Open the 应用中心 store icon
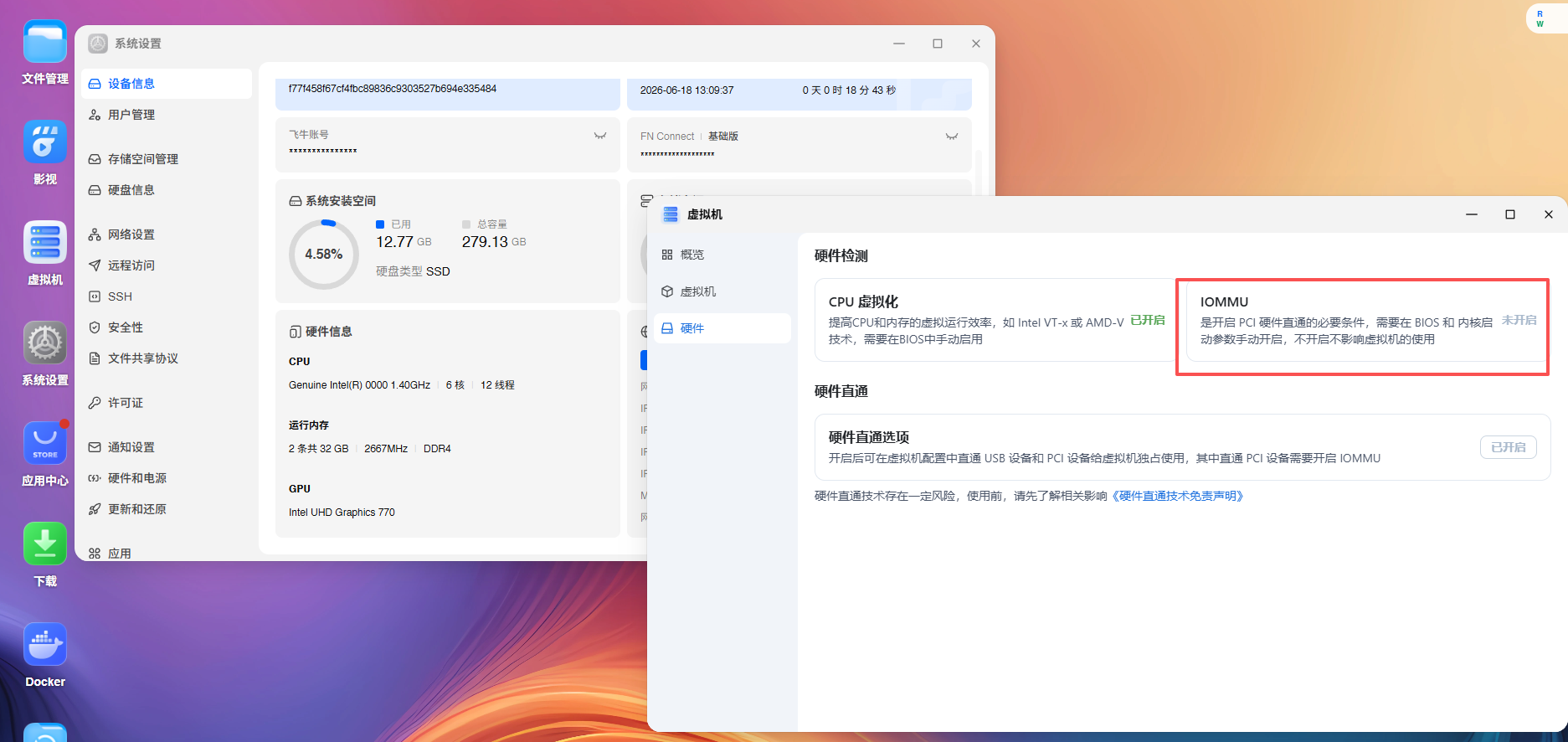 (45, 444)
